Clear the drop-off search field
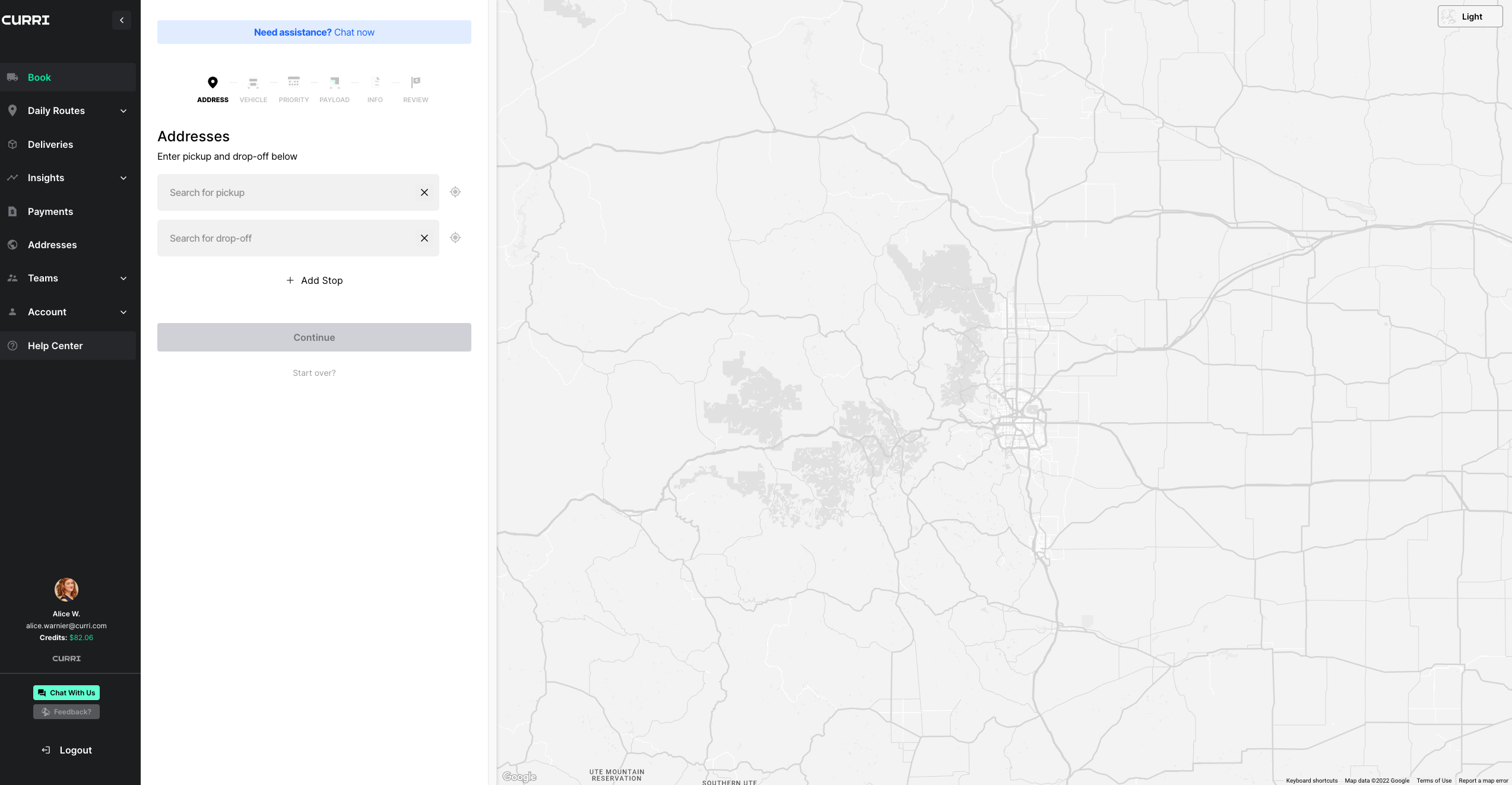 pyautogui.click(x=424, y=238)
